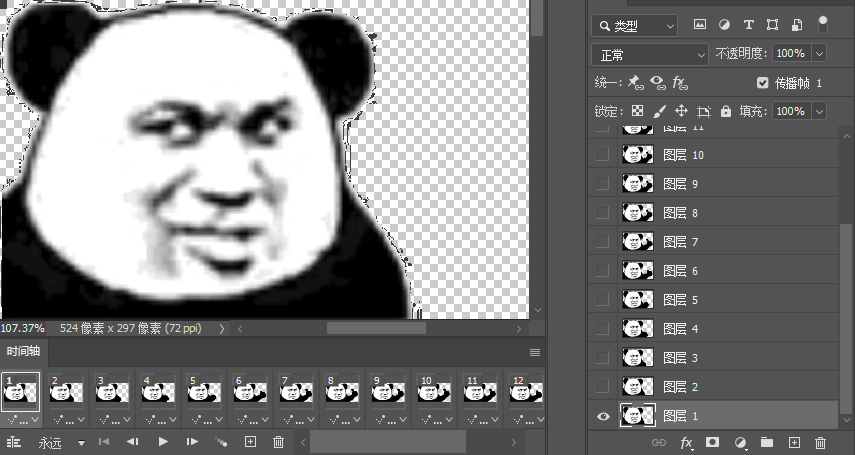Filter layers by smart object icon

[797, 25]
